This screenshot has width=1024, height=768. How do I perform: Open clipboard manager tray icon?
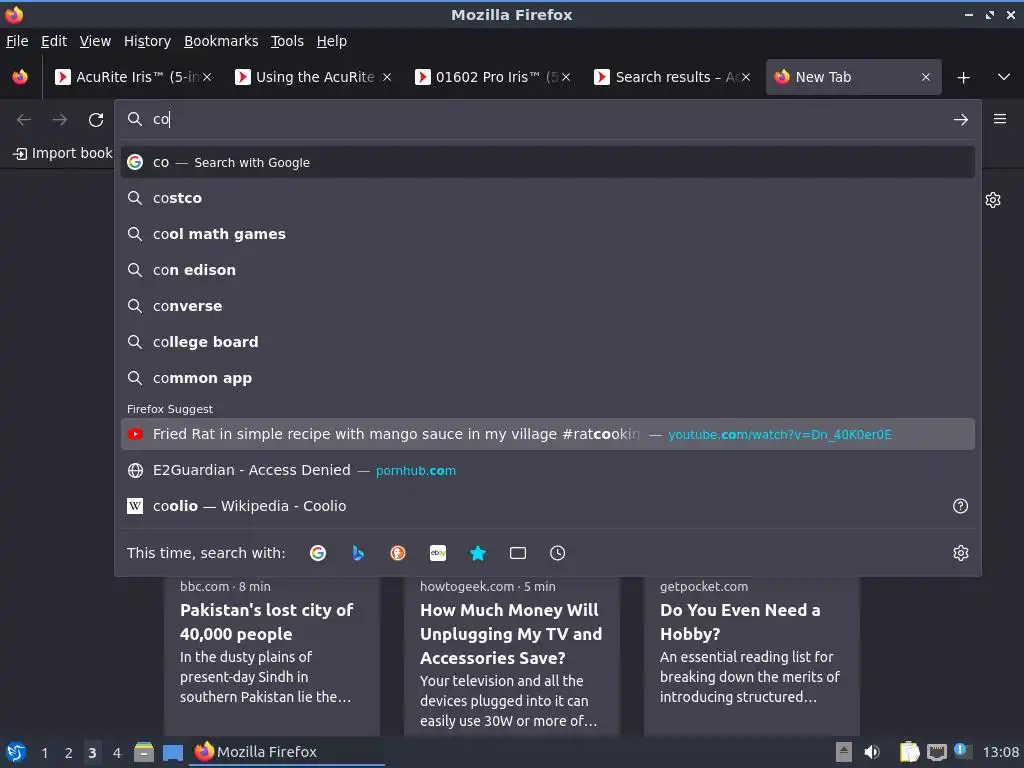click(909, 752)
